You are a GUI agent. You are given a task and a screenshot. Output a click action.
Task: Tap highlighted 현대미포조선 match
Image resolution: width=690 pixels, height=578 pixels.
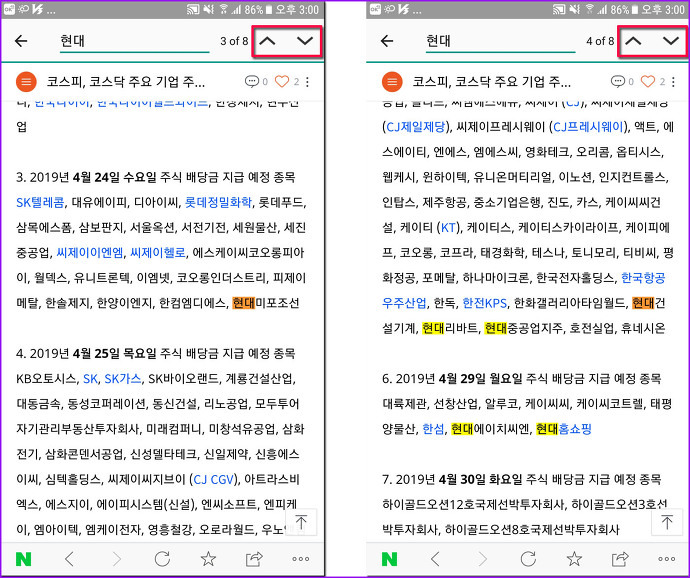266,303
